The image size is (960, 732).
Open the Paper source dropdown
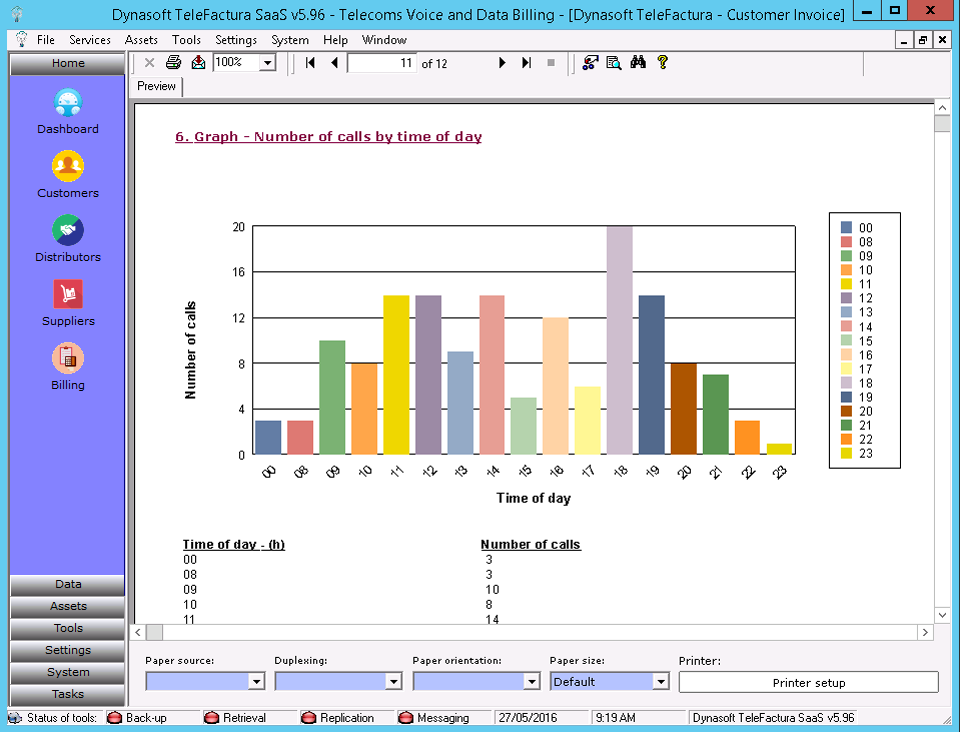[x=256, y=682]
